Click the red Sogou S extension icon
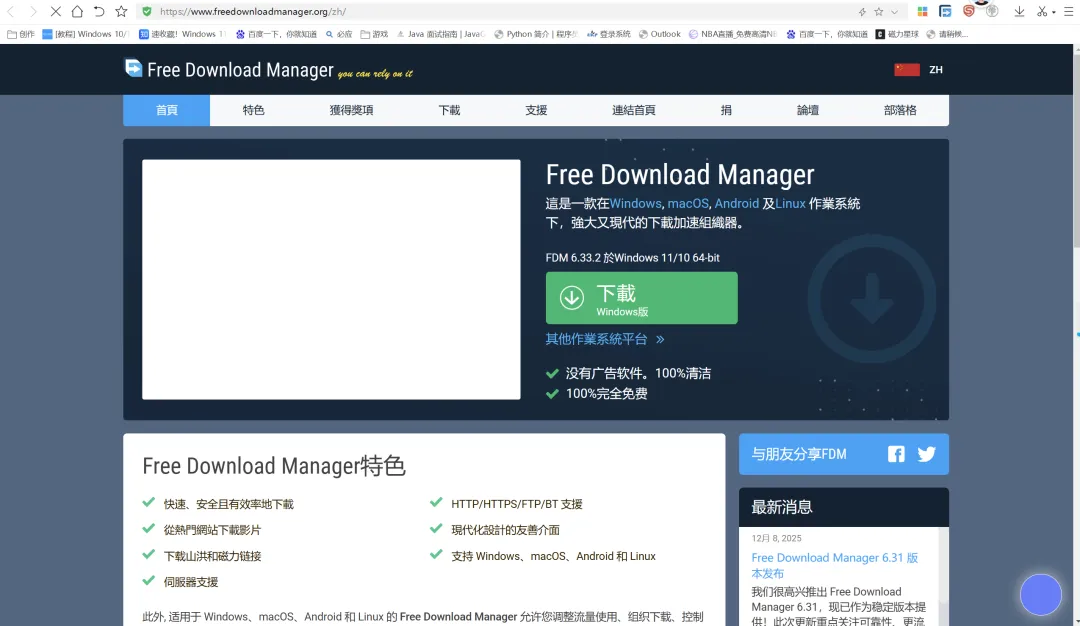The image size is (1080, 626). click(x=968, y=11)
